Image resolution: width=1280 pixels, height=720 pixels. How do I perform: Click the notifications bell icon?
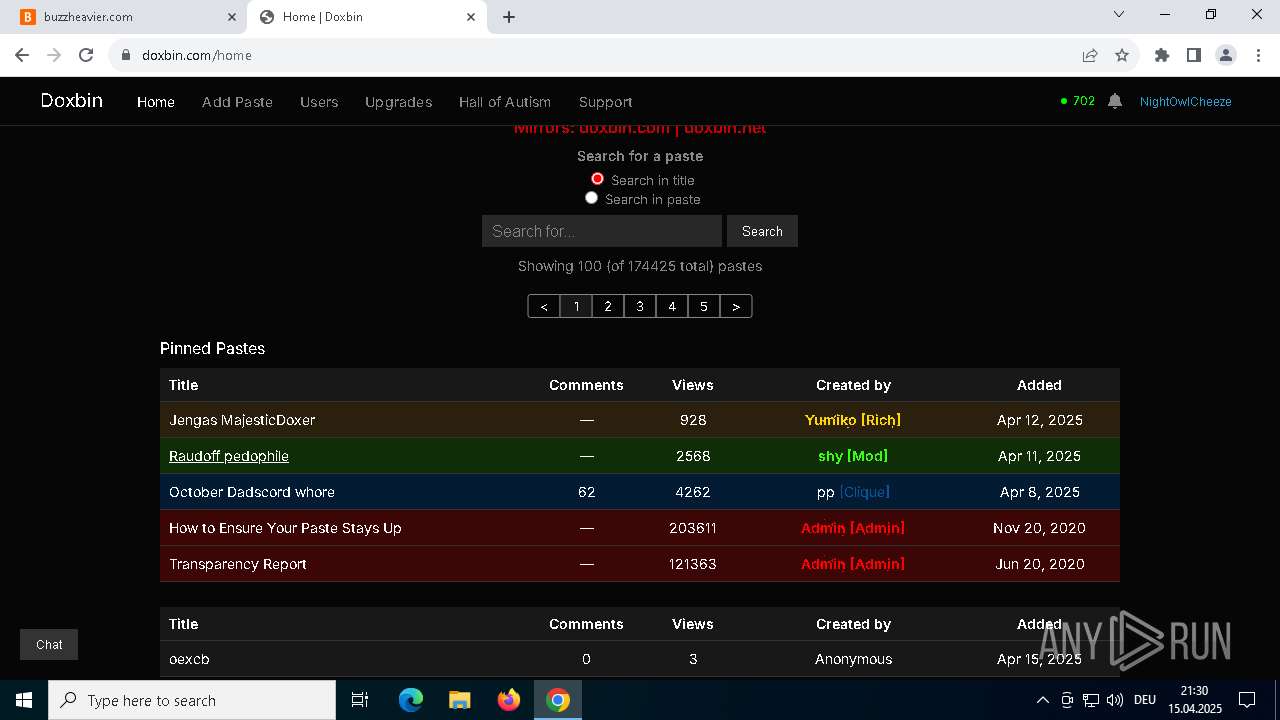pyautogui.click(x=1115, y=101)
